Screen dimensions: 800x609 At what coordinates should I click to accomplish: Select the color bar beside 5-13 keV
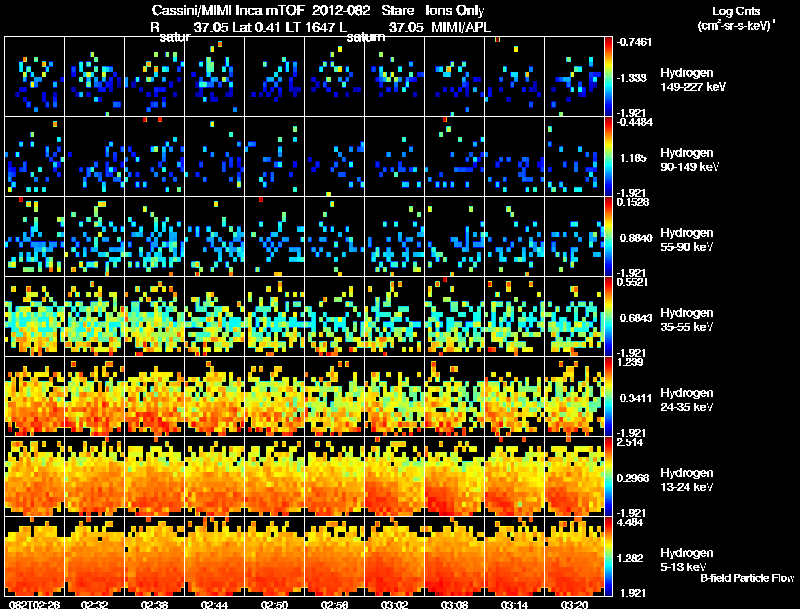(x=608, y=556)
